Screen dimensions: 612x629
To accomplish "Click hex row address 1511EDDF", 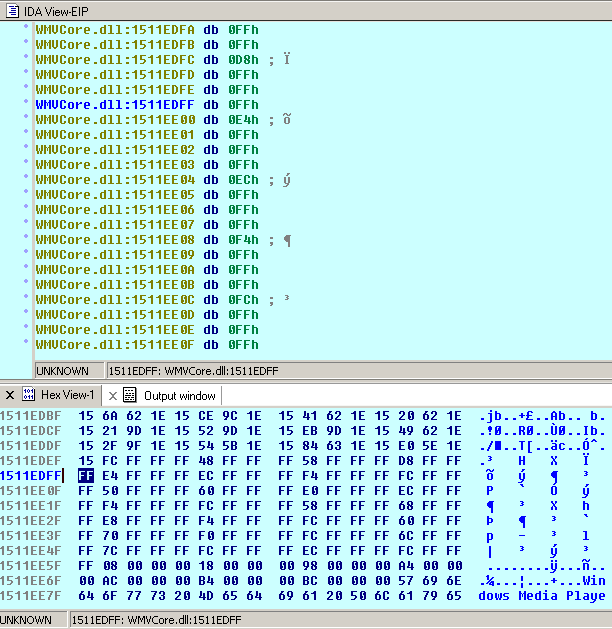I will [x=31, y=446].
